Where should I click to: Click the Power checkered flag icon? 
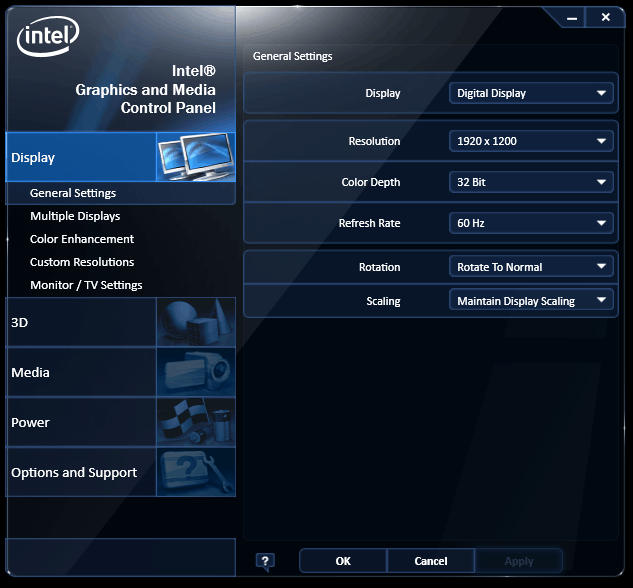pyautogui.click(x=196, y=422)
